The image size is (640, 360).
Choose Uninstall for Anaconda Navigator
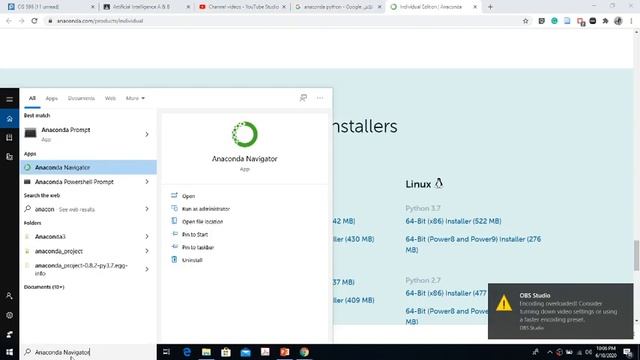pos(192,260)
